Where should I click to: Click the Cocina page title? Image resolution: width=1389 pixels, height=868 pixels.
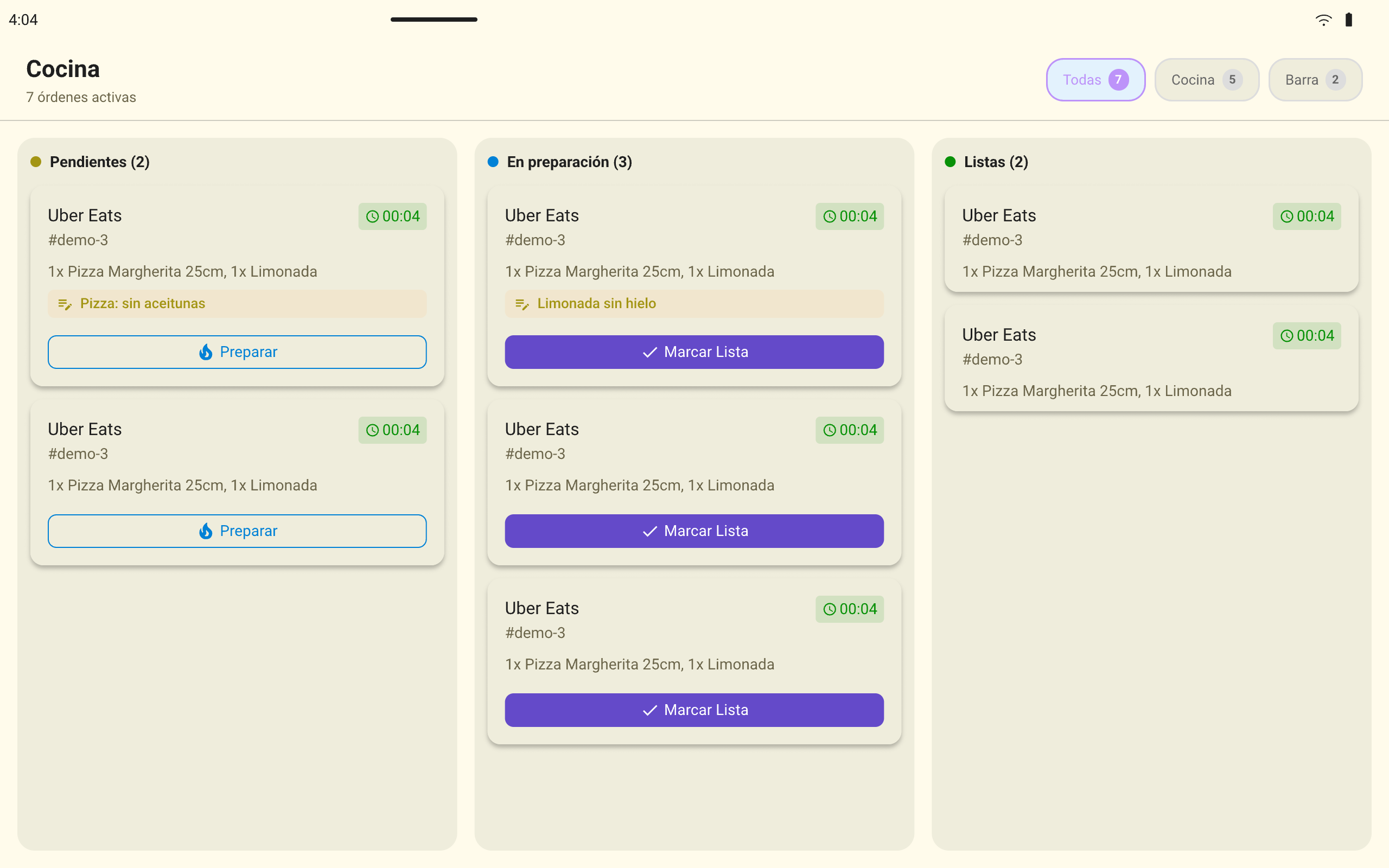[x=63, y=69]
